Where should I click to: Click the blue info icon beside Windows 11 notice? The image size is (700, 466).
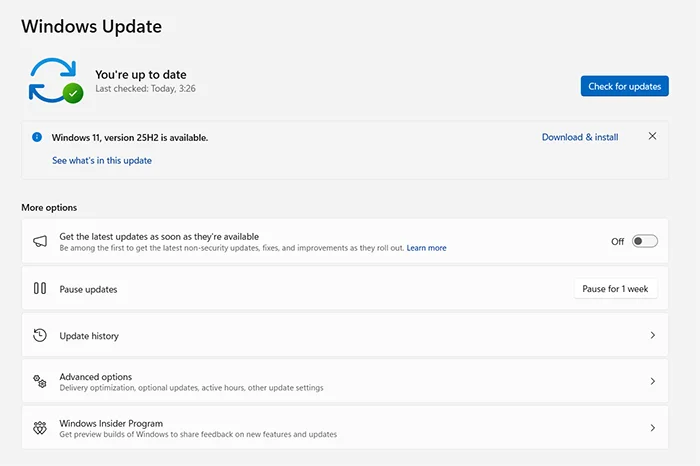coord(37,137)
